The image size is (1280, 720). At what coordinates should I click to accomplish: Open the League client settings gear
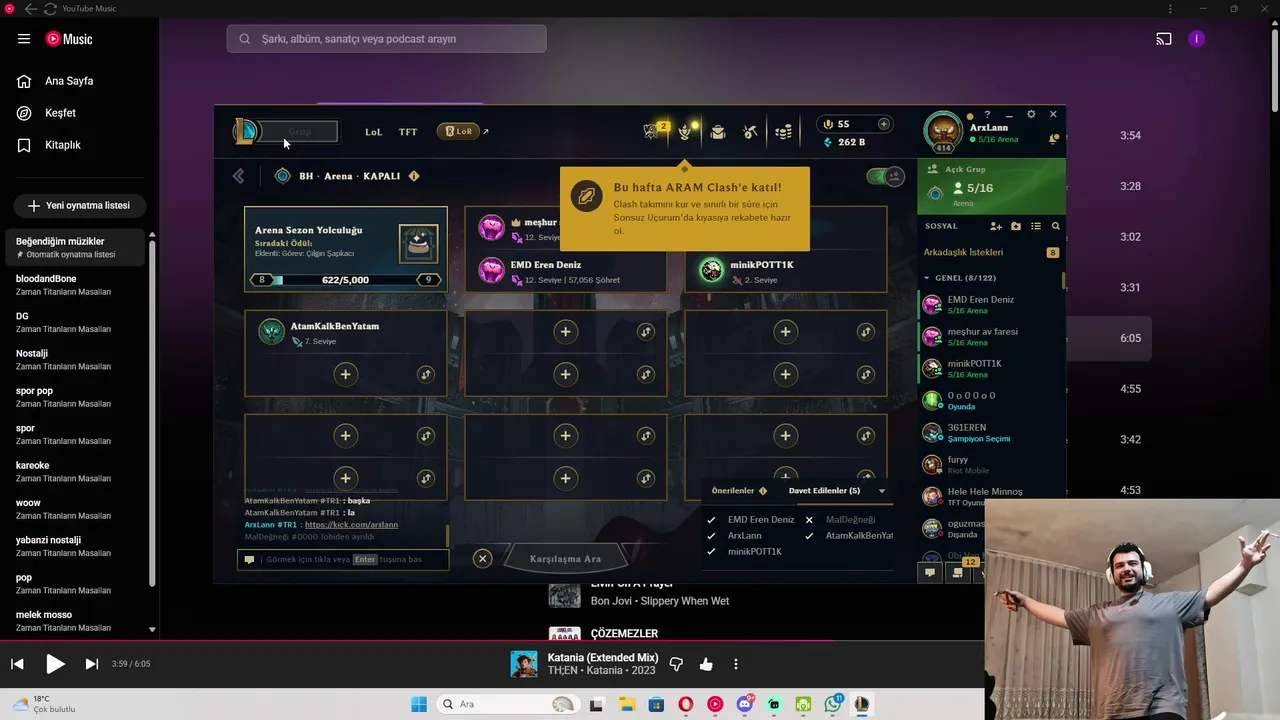coord(1031,115)
